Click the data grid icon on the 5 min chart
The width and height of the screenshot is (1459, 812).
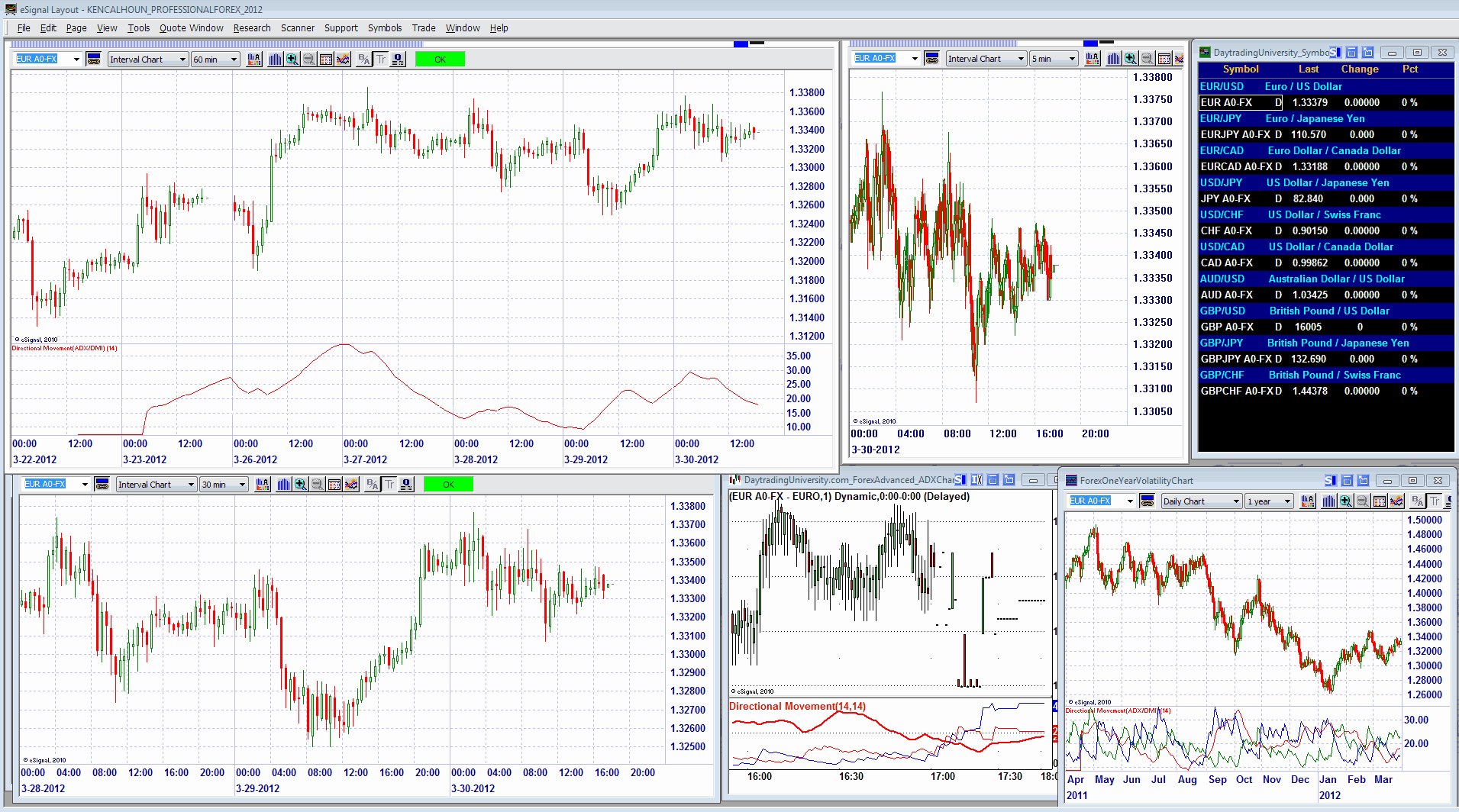tap(1164, 59)
